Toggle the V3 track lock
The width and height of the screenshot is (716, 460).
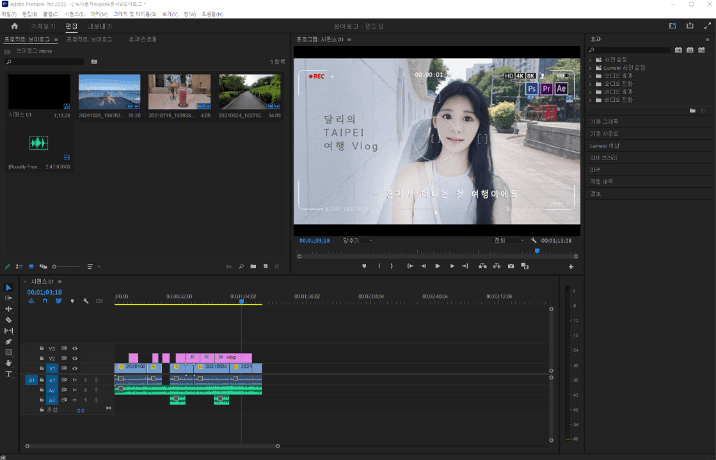(41, 347)
